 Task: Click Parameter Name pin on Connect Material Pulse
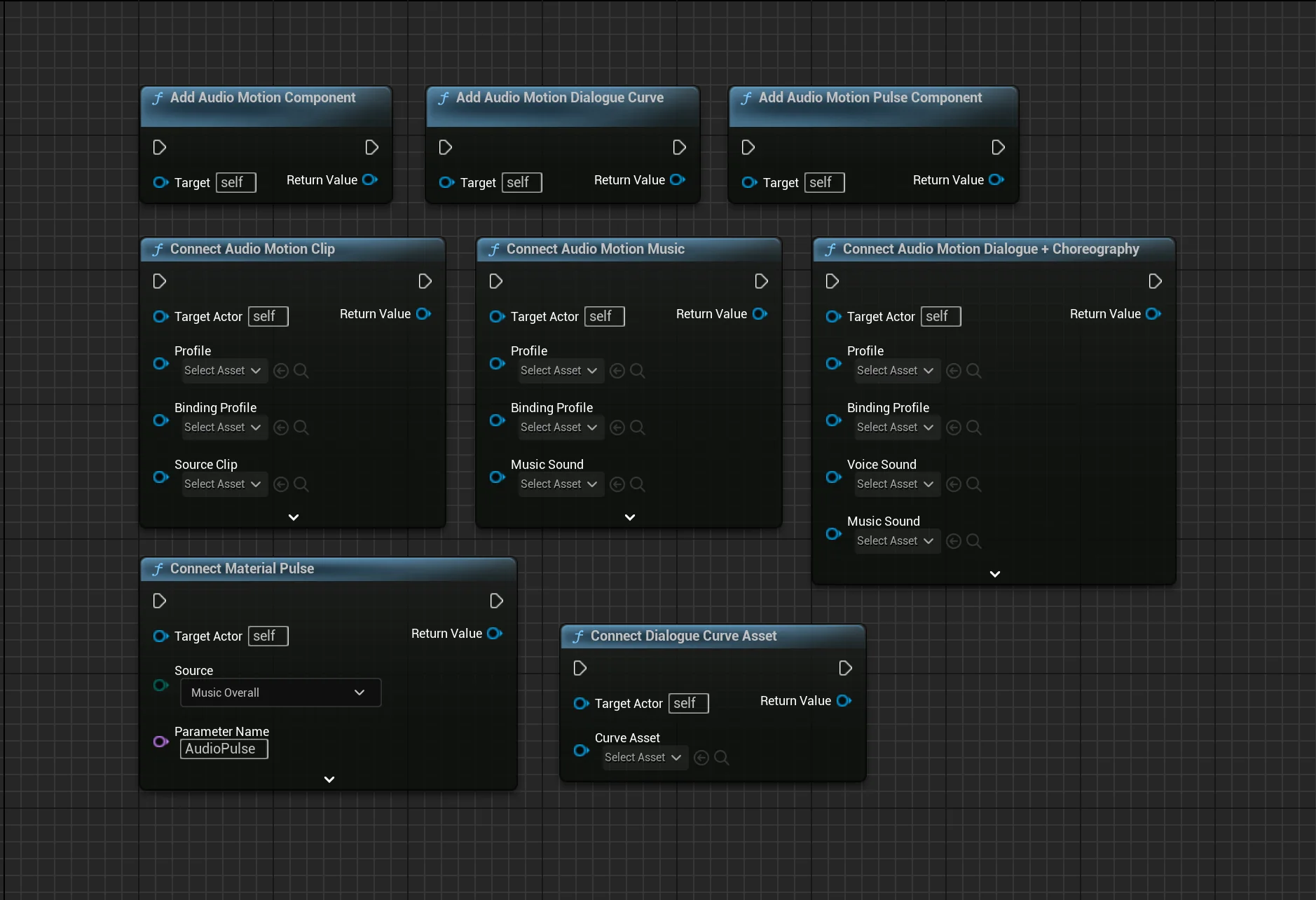(160, 742)
